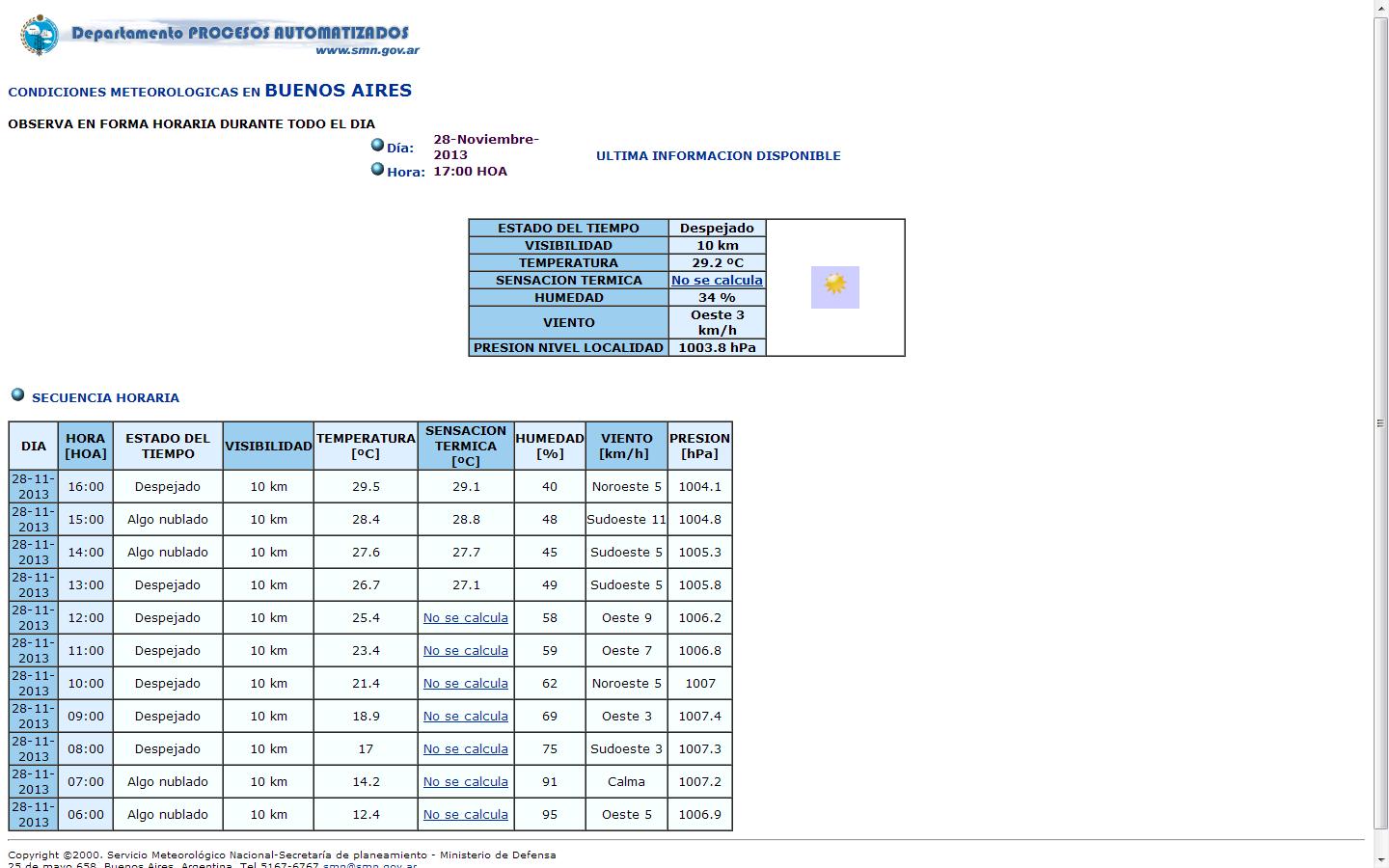Click the 13:00 hour cell
This screenshot has width=1389, height=868.
pyautogui.click(x=86, y=584)
